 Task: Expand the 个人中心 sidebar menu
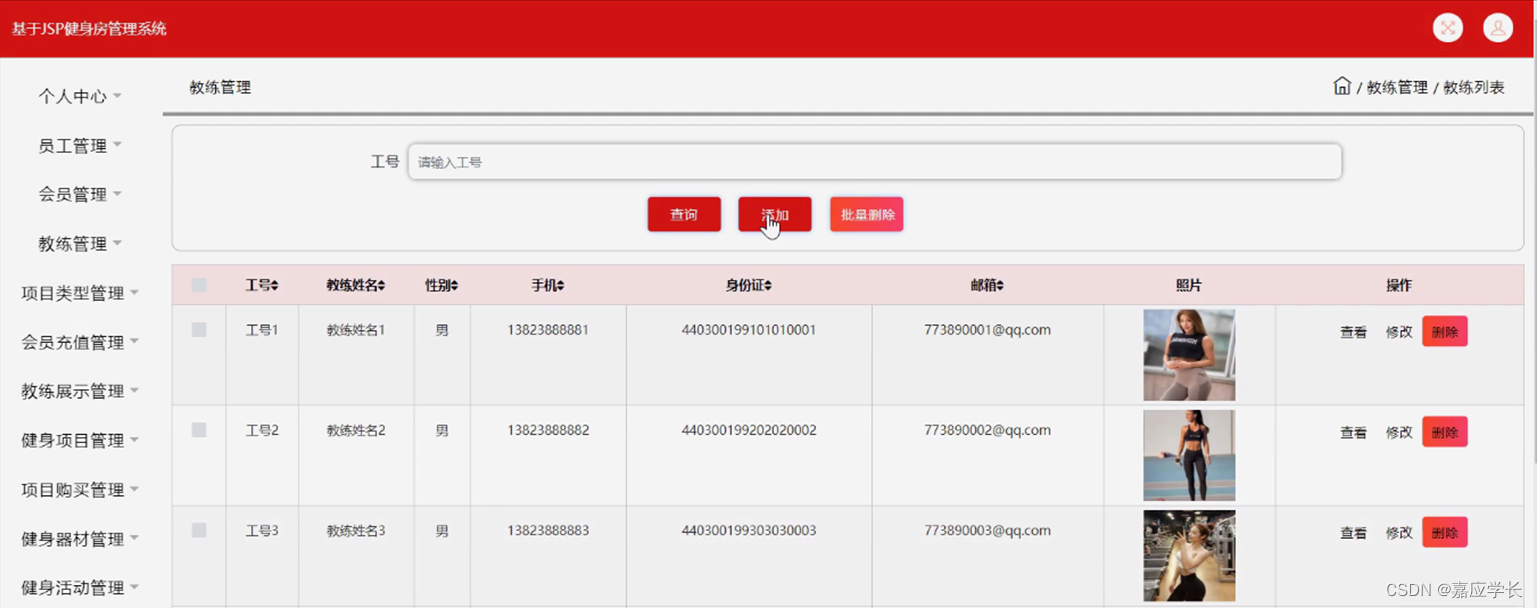[x=80, y=96]
